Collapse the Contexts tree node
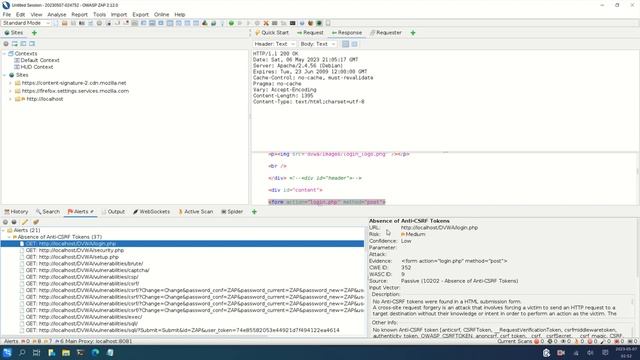The height and width of the screenshot is (360, 640). tap(4, 53)
